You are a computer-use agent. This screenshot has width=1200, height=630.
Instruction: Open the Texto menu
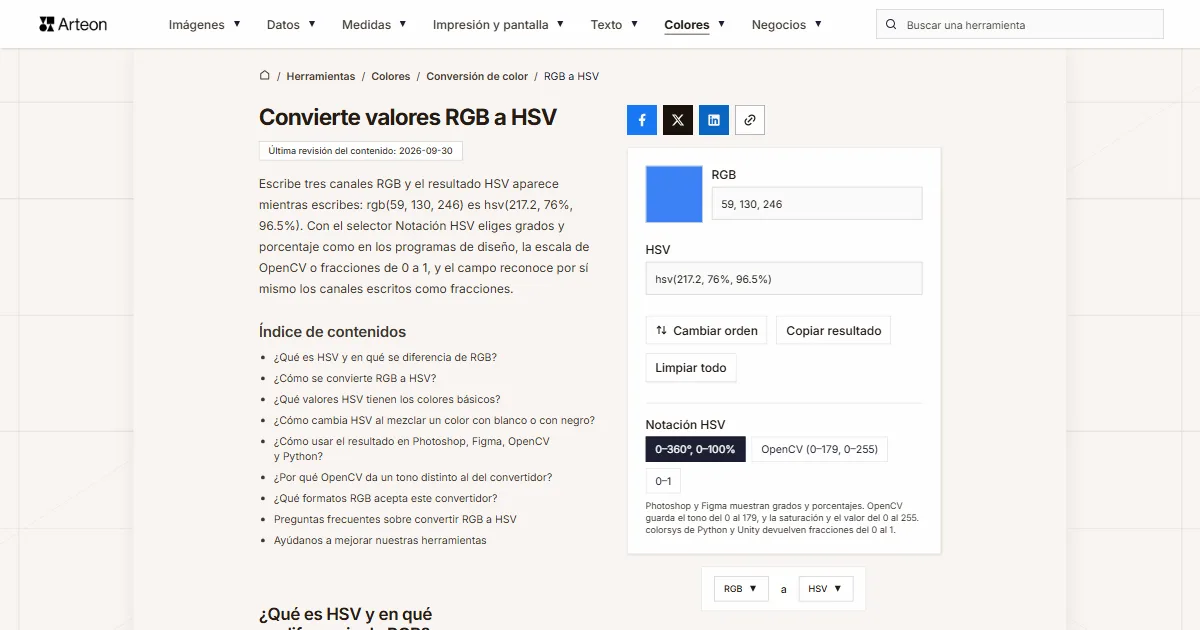[615, 24]
